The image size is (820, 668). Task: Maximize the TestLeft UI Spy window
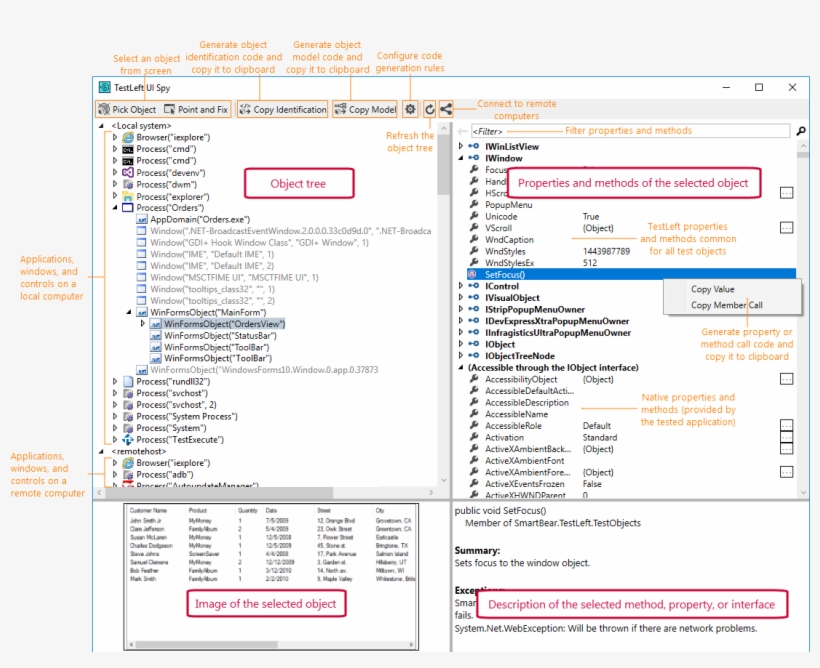759,87
